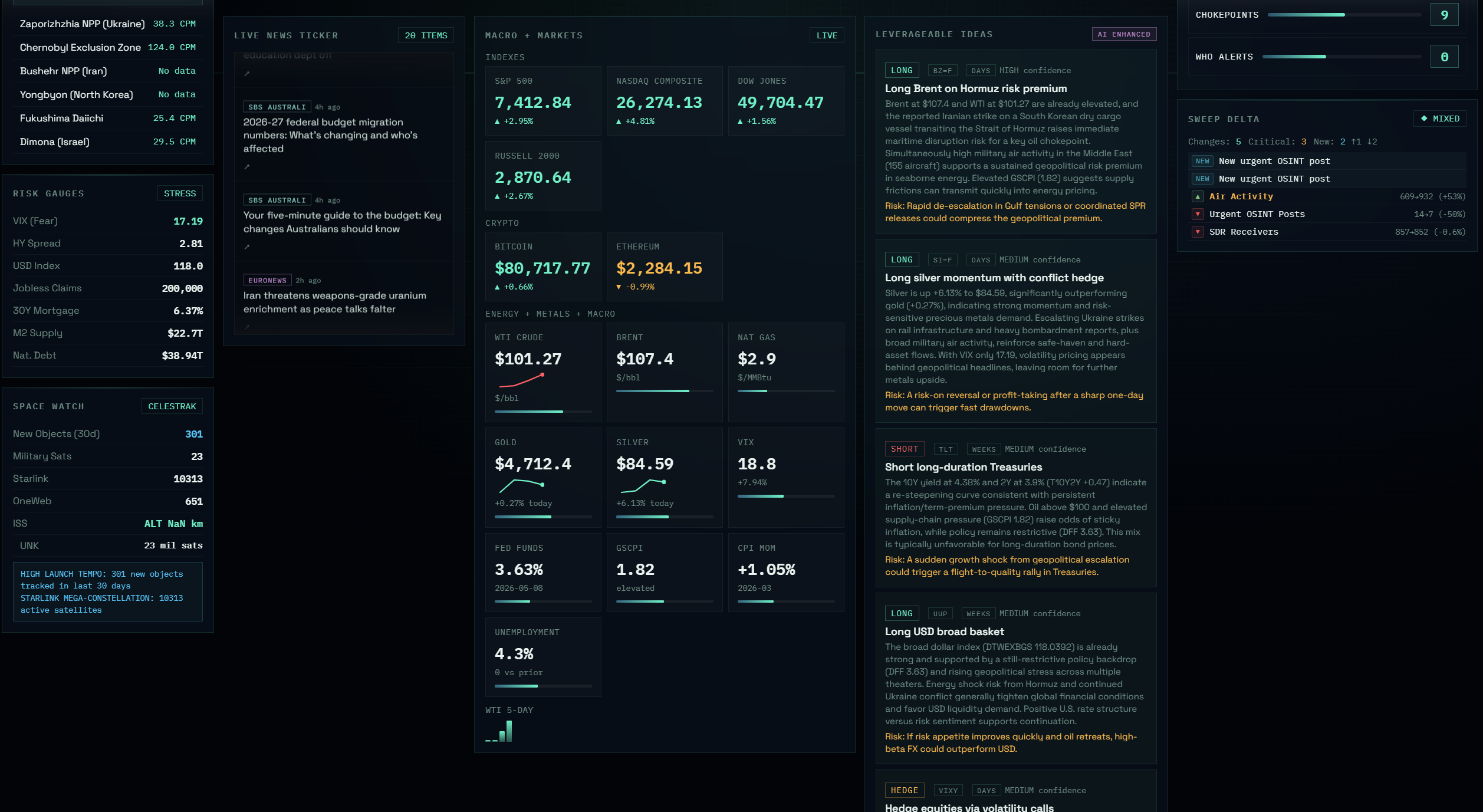The width and height of the screenshot is (1483, 812).
Task: Click SHORT tag on Treasuries idea
Action: click(x=905, y=449)
